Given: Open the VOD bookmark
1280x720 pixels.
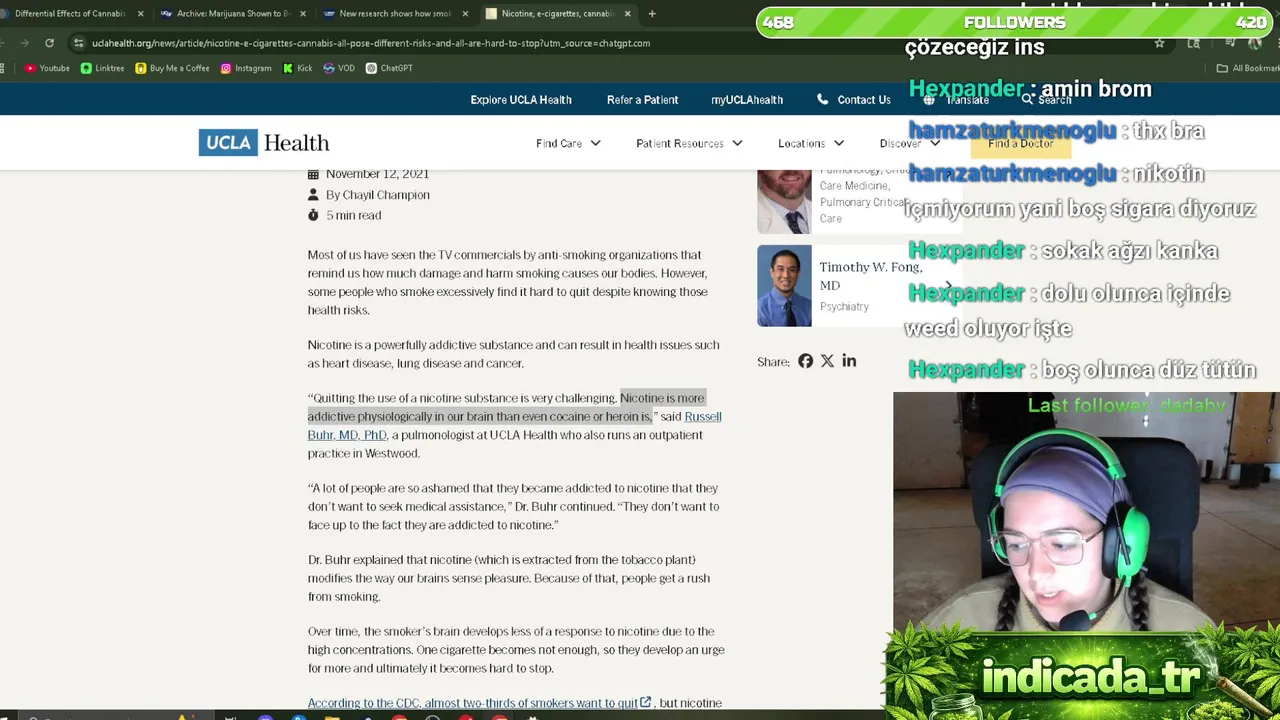Looking at the screenshot, I should tap(339, 68).
